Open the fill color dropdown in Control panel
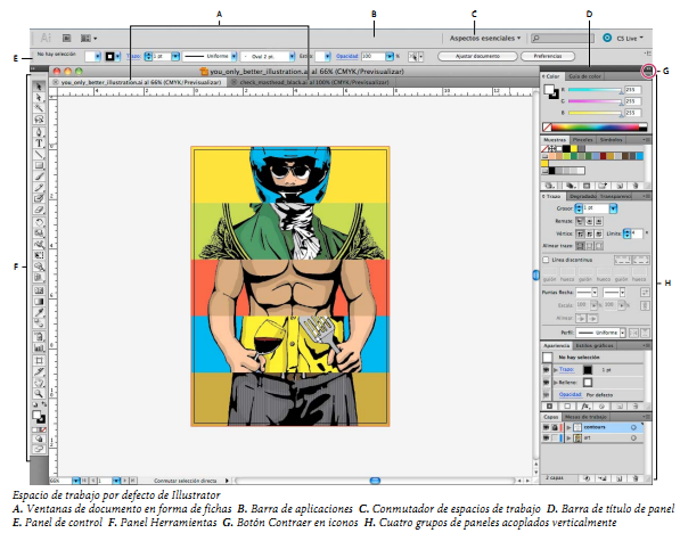Screen dimensions: 680x541 click(98, 56)
